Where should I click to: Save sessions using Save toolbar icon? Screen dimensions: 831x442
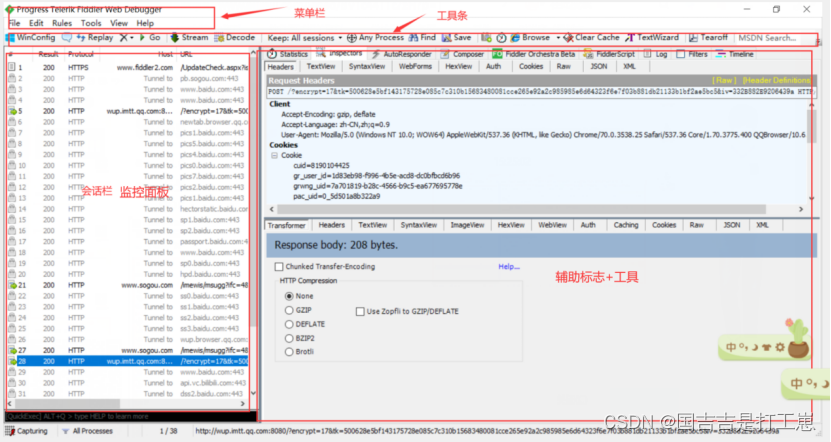pos(456,38)
